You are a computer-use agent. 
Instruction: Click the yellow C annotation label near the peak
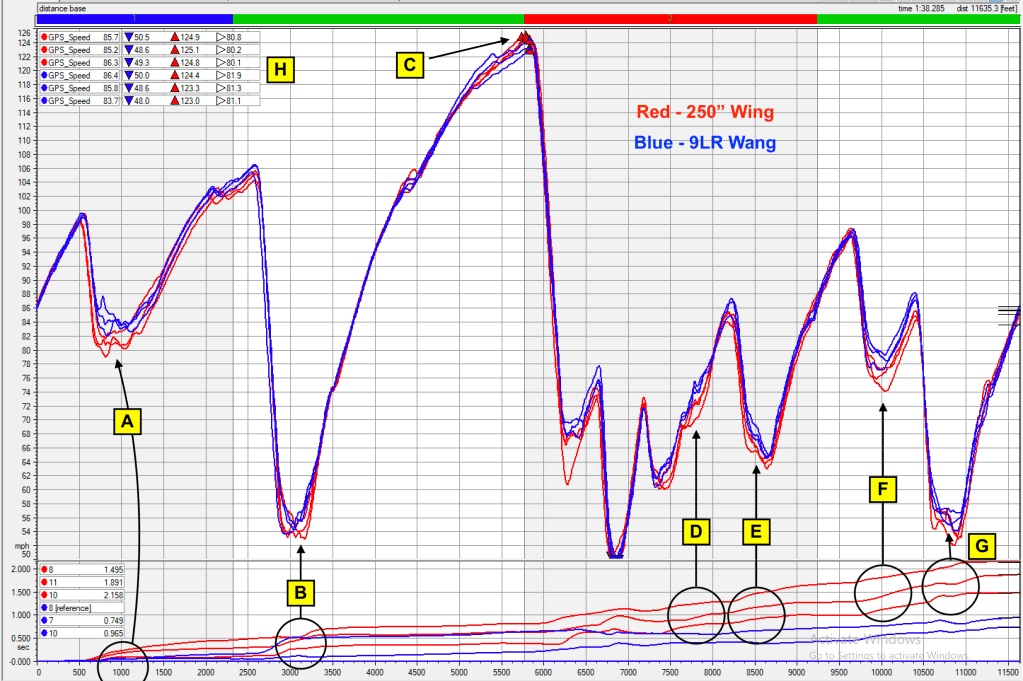(408, 65)
